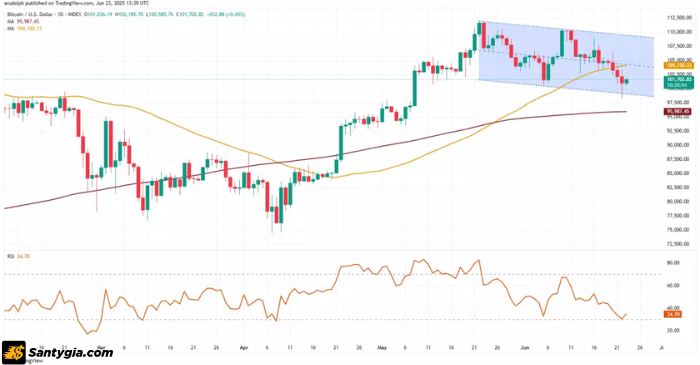Click the 60.00 RSI scale label
The height and width of the screenshot is (365, 700).
coord(673,286)
